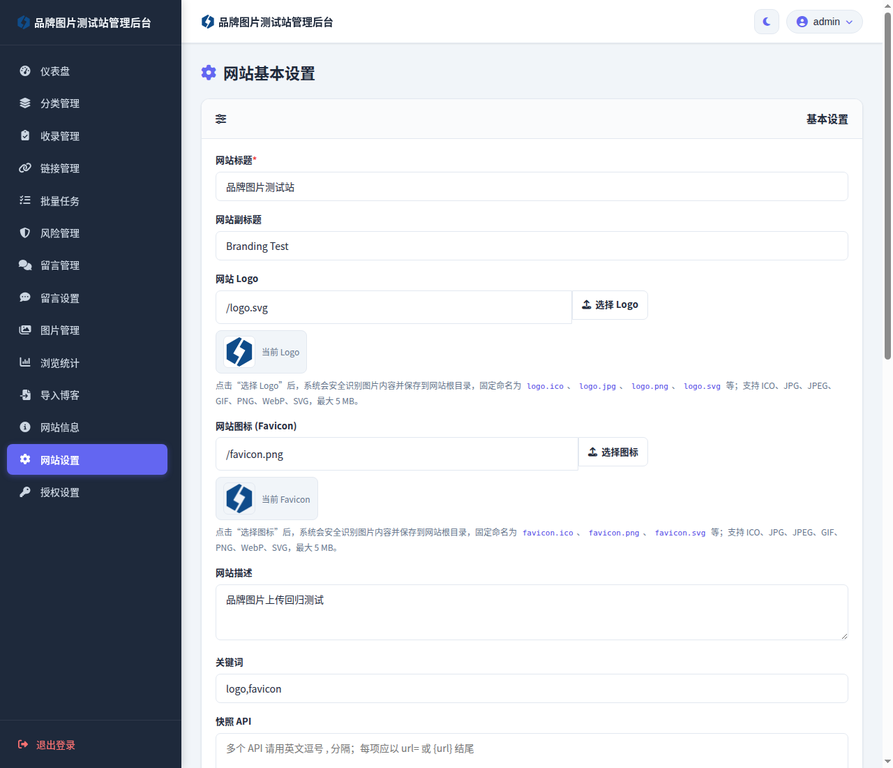Go to 收录管理 in the sidebar
Image resolution: width=893 pixels, height=768 pixels.
pos(87,136)
